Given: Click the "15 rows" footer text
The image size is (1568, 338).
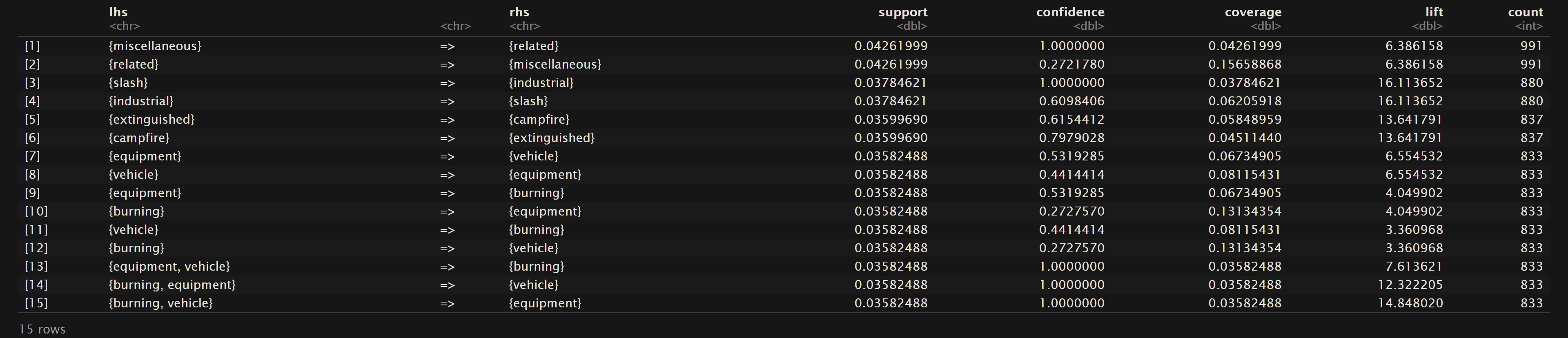Looking at the screenshot, I should pyautogui.click(x=42, y=329).
